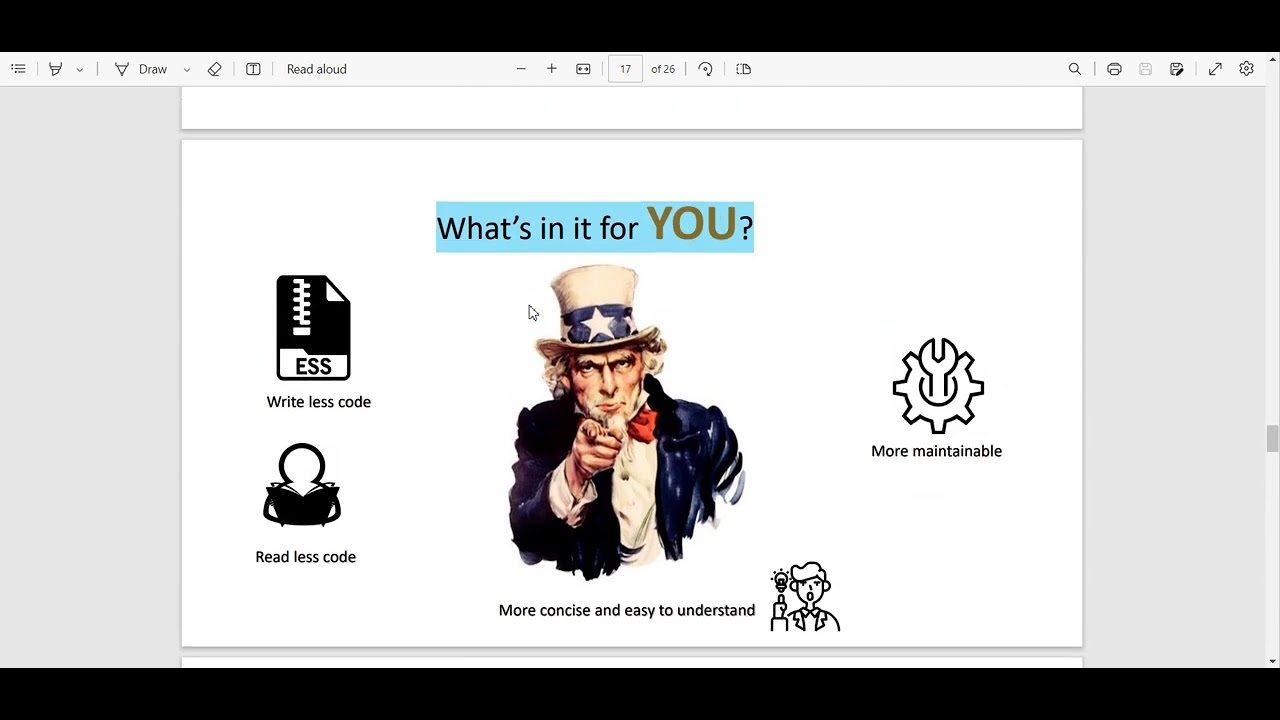Viewport: 1280px width, 720px height.
Task: Click the person with lightbulb icon
Action: pos(805,597)
